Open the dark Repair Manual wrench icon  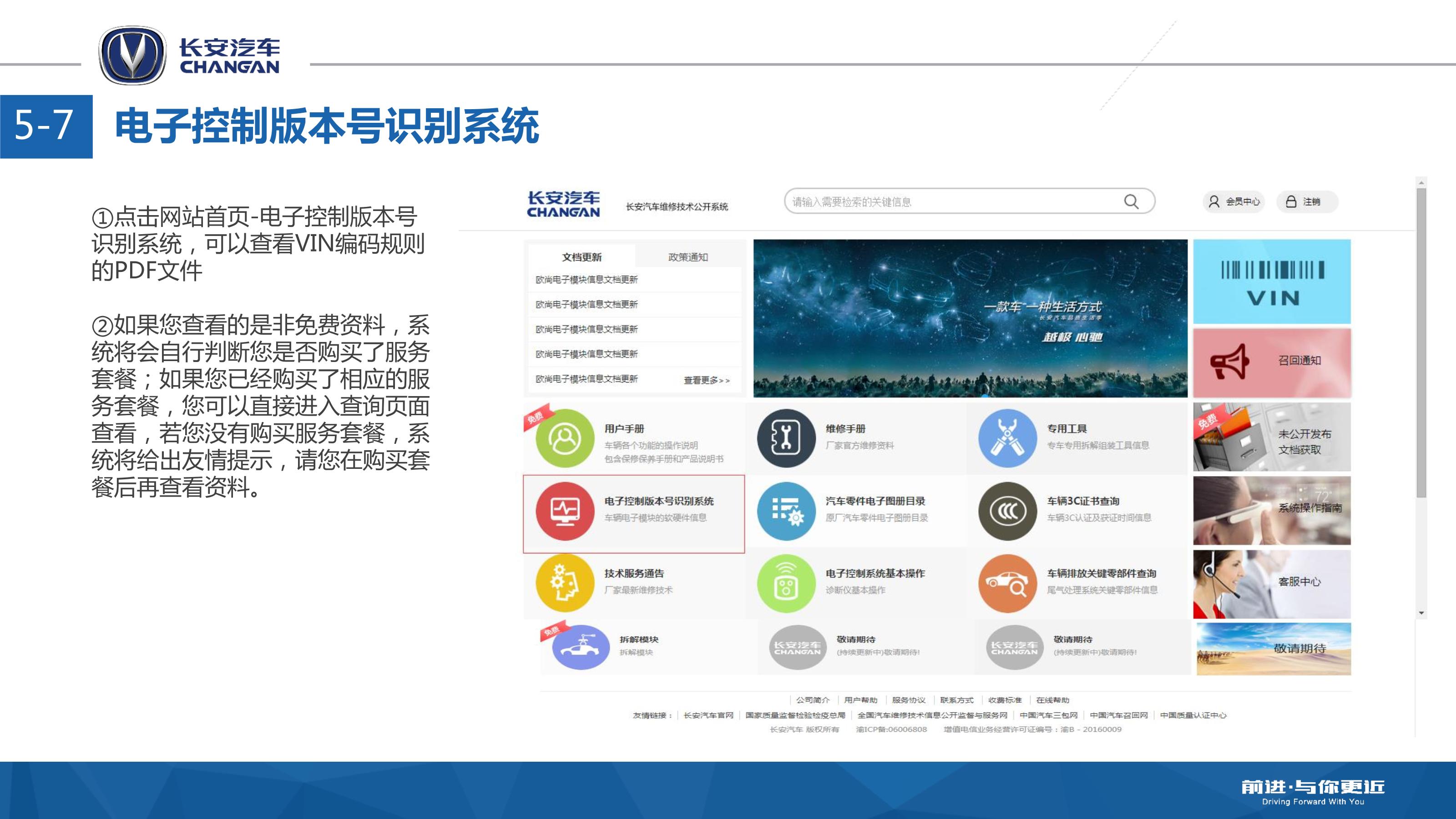click(786, 438)
